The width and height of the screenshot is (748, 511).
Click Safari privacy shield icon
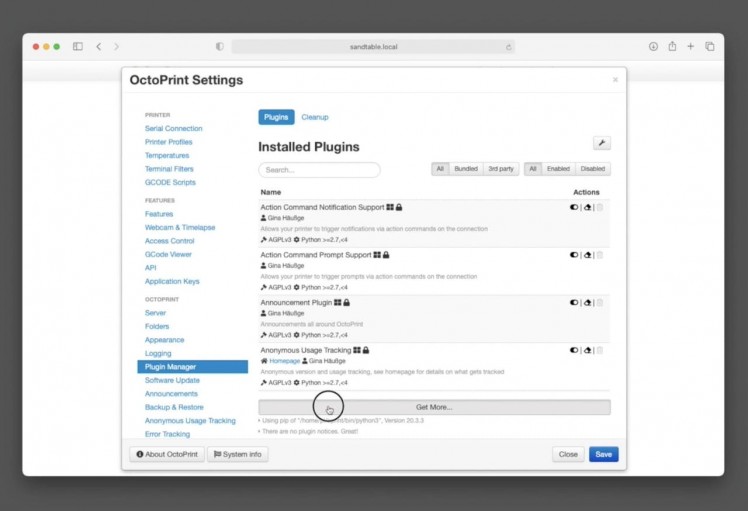click(x=219, y=46)
